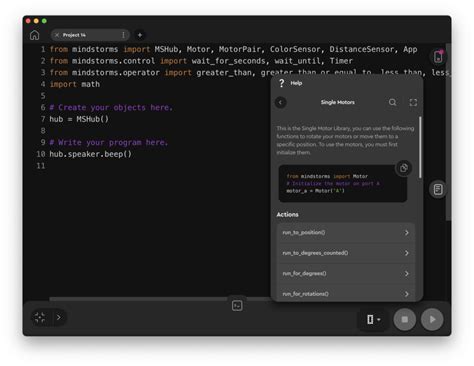Run the program with play button
The width and height of the screenshot is (474, 366).
432,319
